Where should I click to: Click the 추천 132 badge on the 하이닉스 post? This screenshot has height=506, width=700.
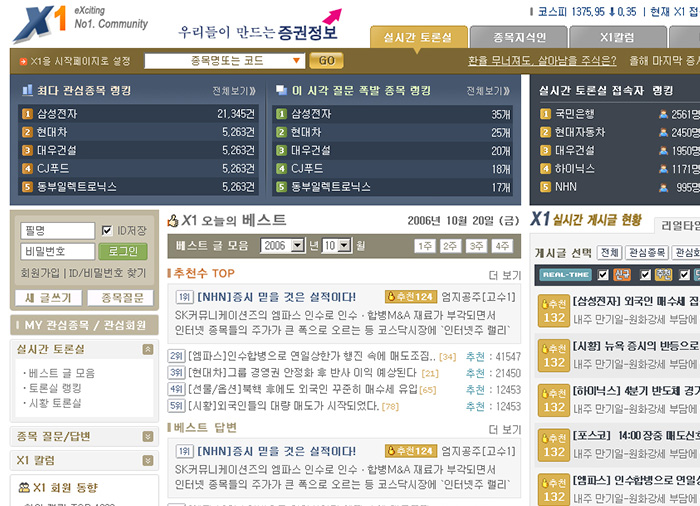click(x=554, y=400)
